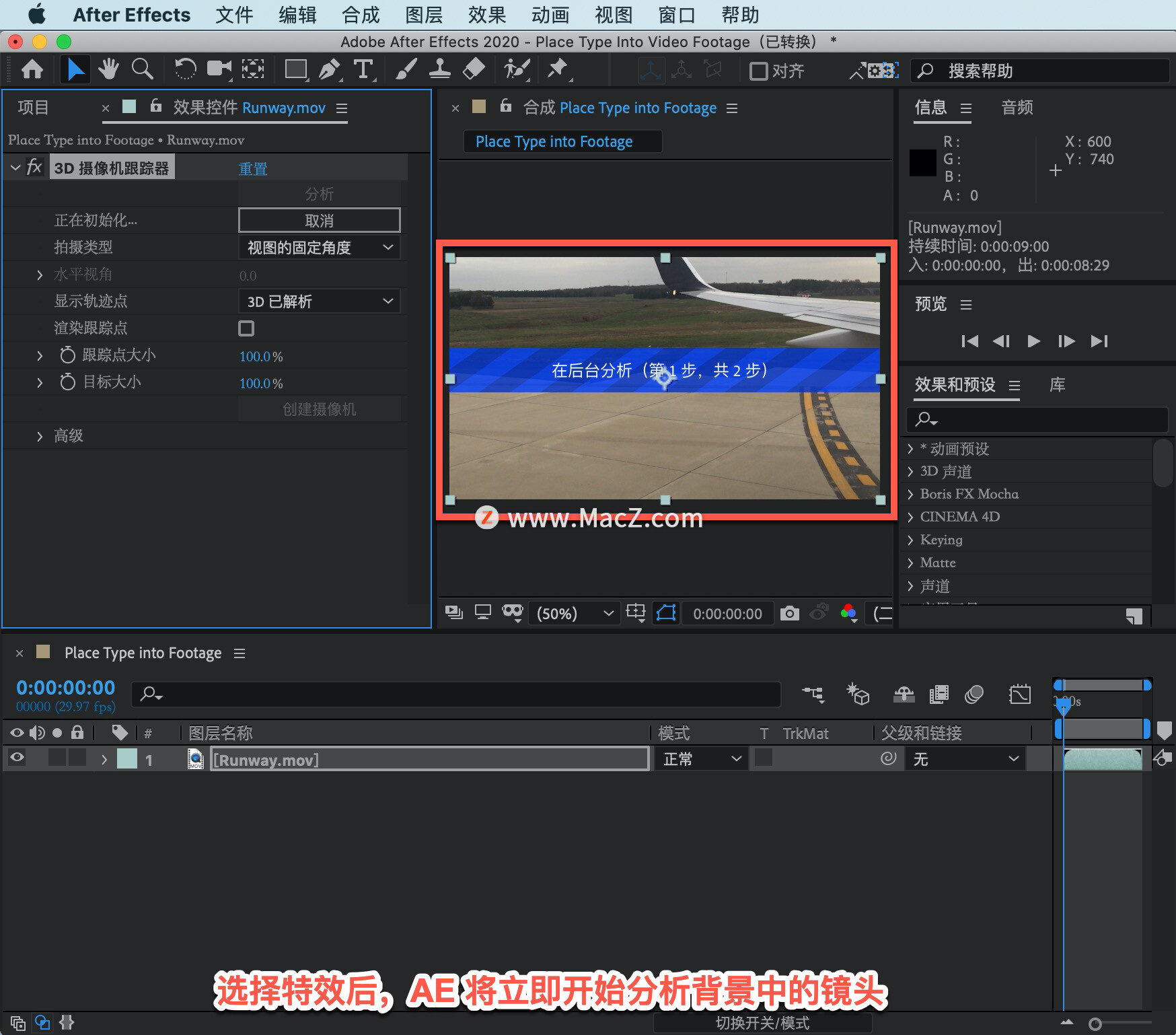Image resolution: width=1176 pixels, height=1035 pixels.
Task: Click the 切换开关/模式 button
Action: coord(762,1023)
